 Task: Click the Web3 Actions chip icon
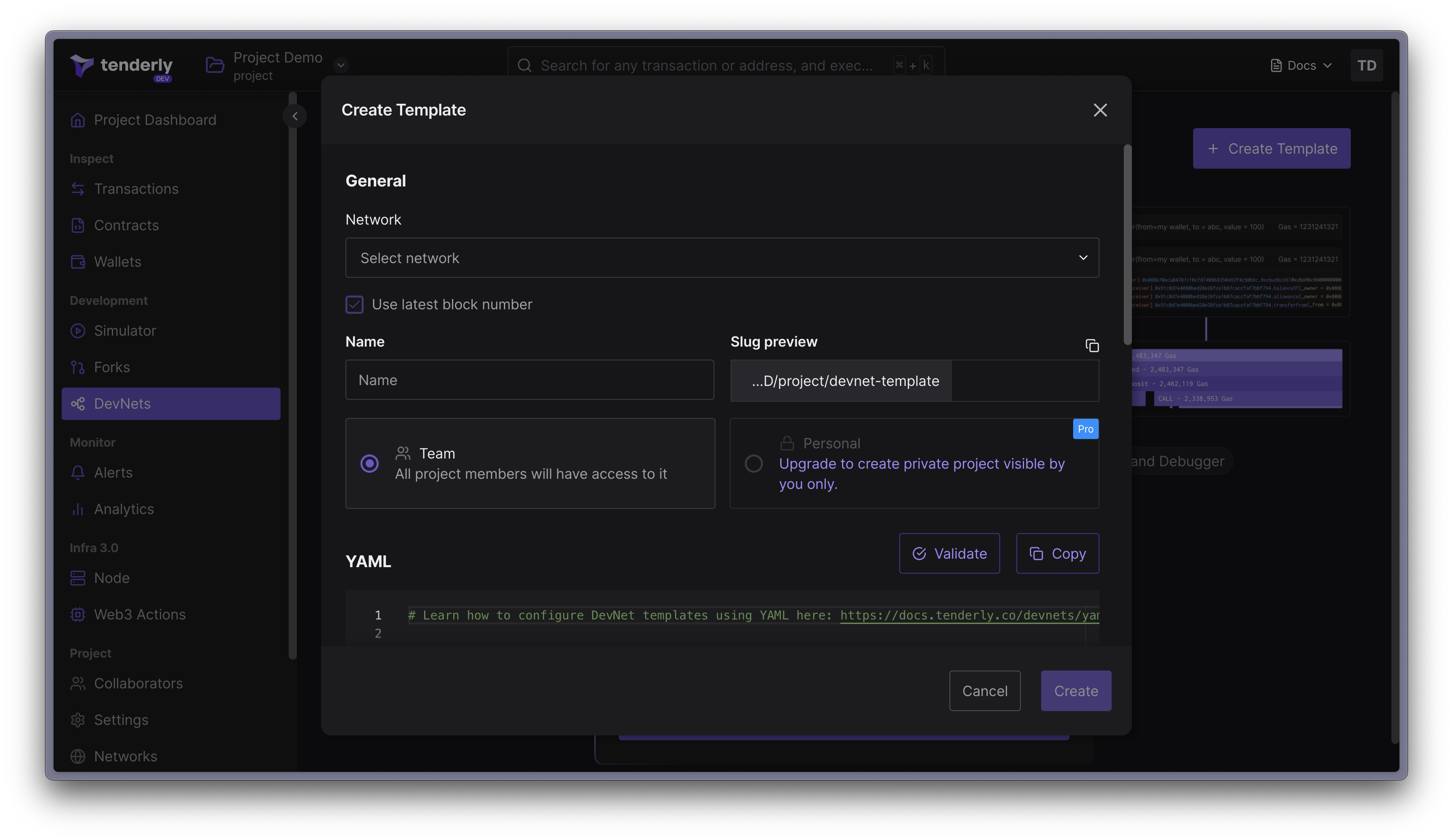click(78, 615)
